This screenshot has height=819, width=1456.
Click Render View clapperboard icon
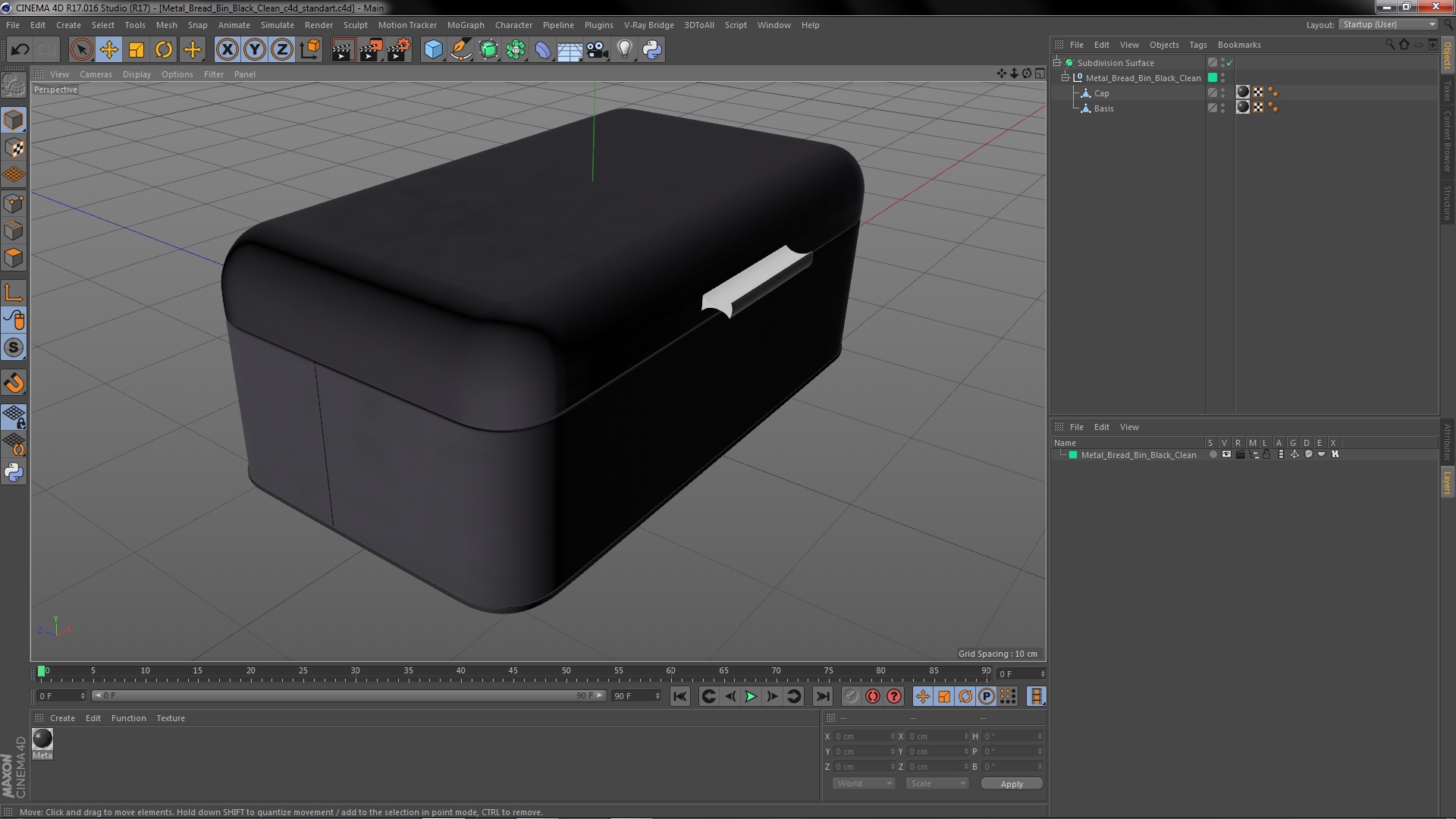tap(343, 50)
